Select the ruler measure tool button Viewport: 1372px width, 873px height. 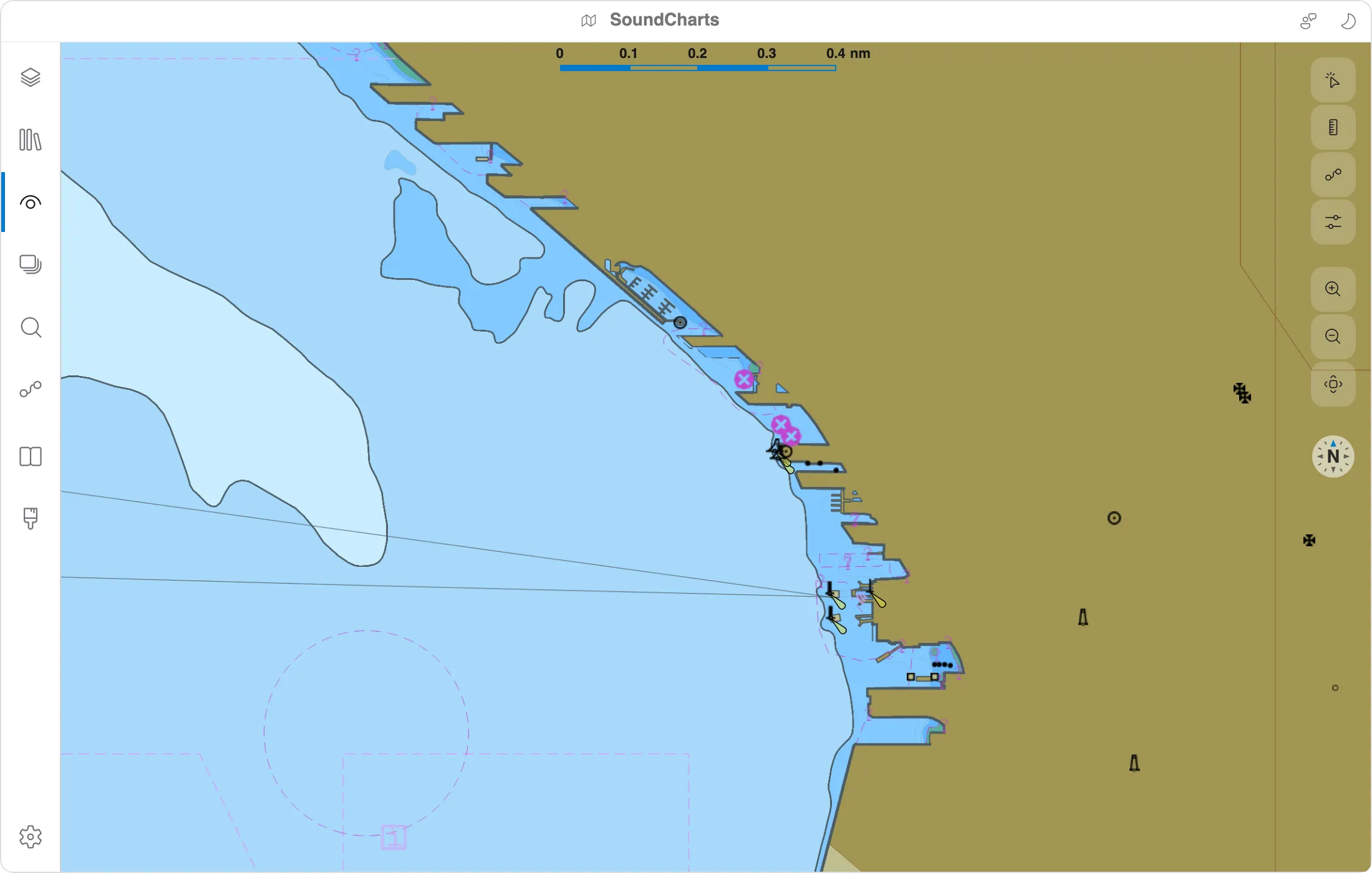(1333, 127)
